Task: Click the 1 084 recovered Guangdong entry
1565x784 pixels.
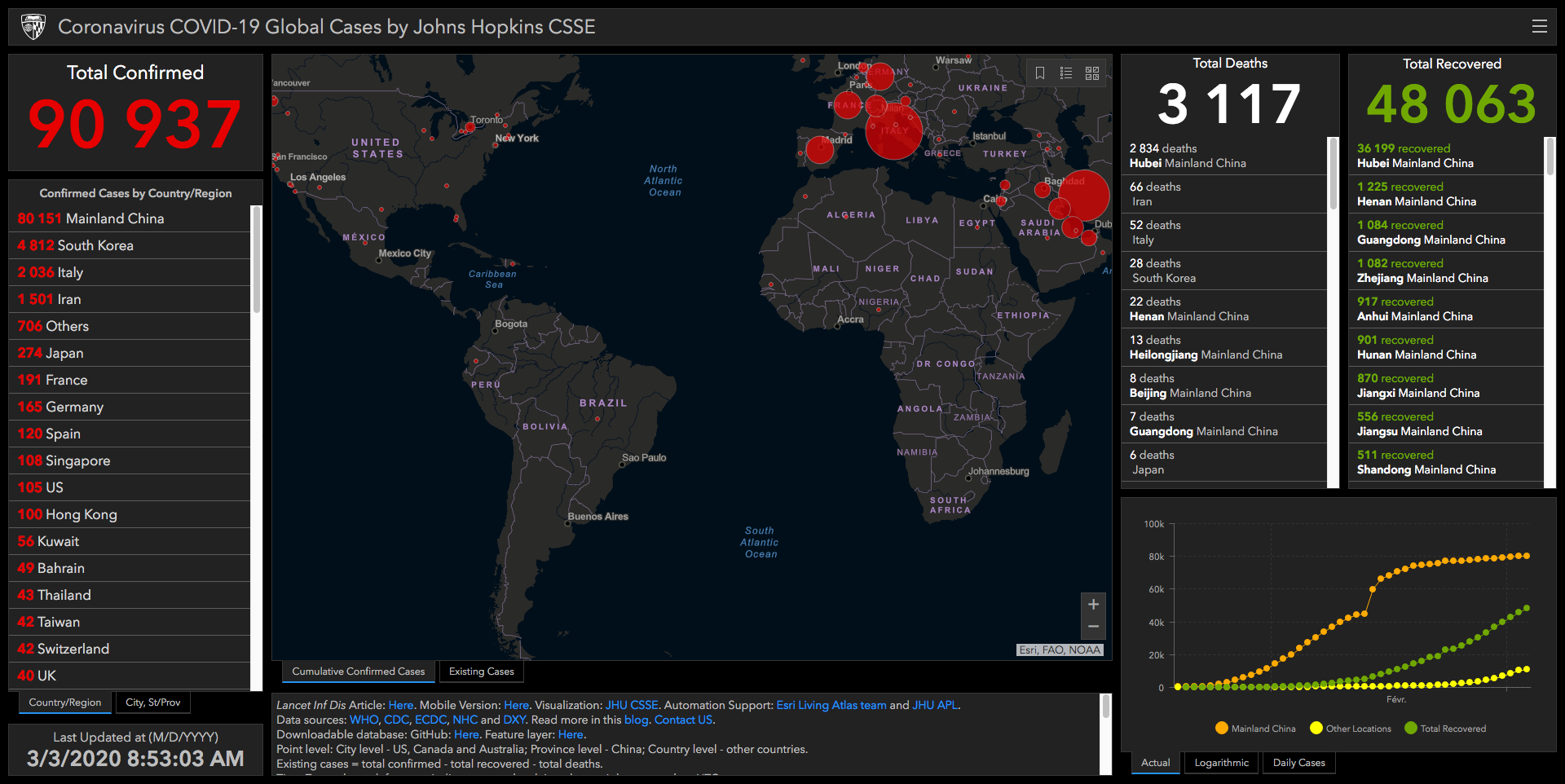Action: pyautogui.click(x=1447, y=232)
